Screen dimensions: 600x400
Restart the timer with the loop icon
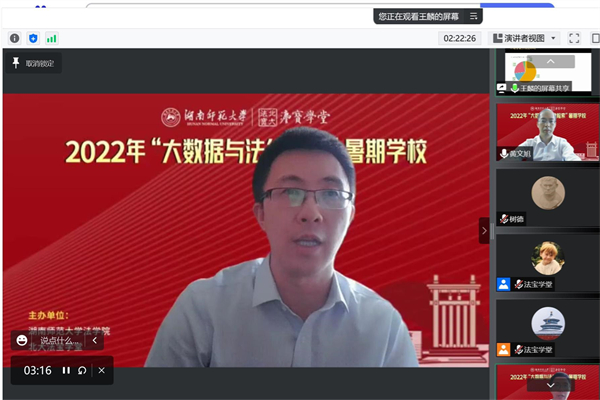(82, 371)
